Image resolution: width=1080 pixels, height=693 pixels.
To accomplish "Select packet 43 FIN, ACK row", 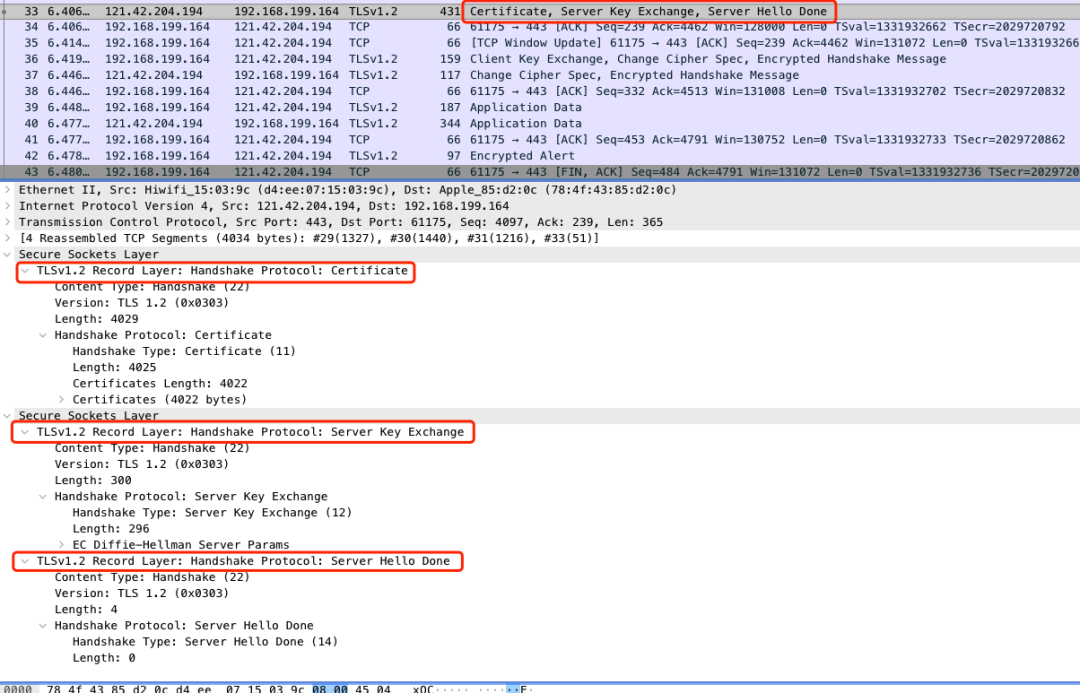I will tap(540, 172).
